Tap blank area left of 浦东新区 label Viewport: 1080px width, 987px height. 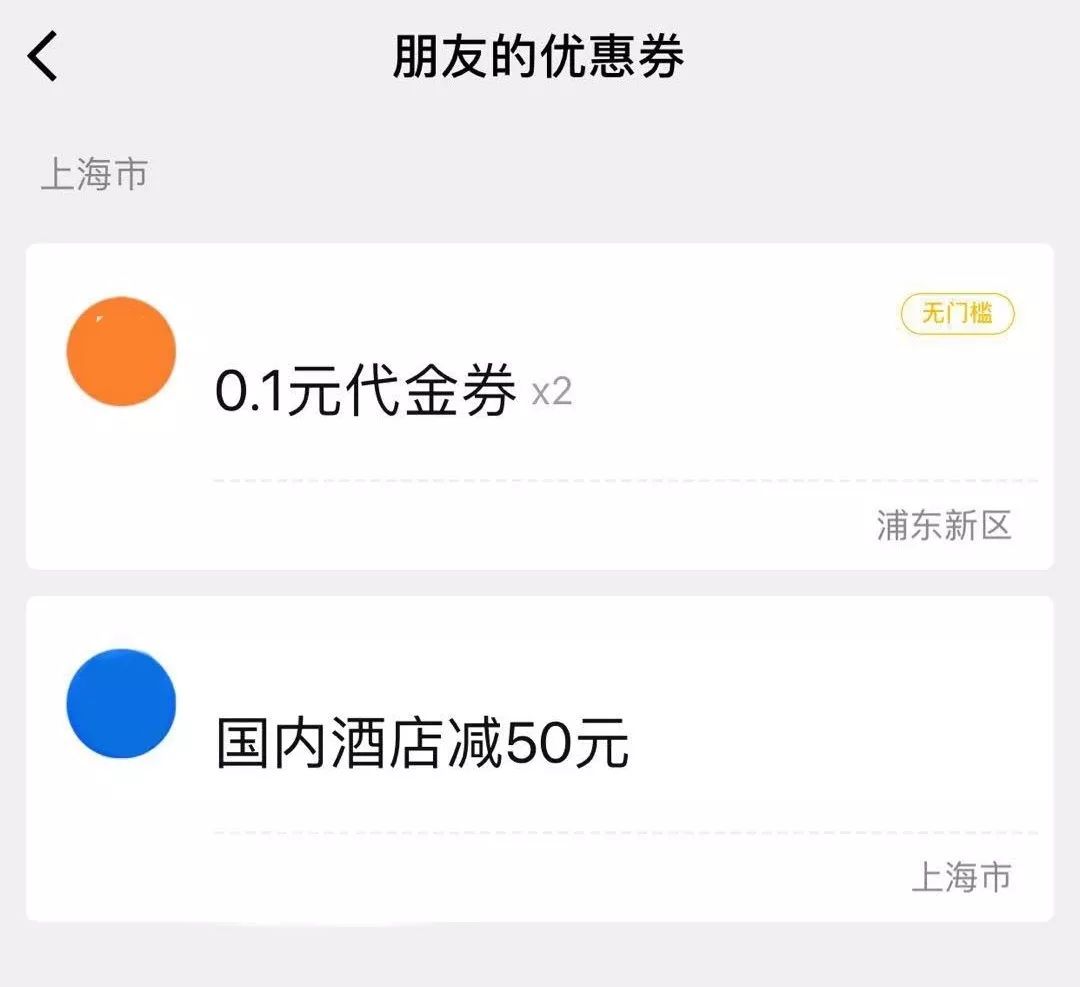pos(540,526)
